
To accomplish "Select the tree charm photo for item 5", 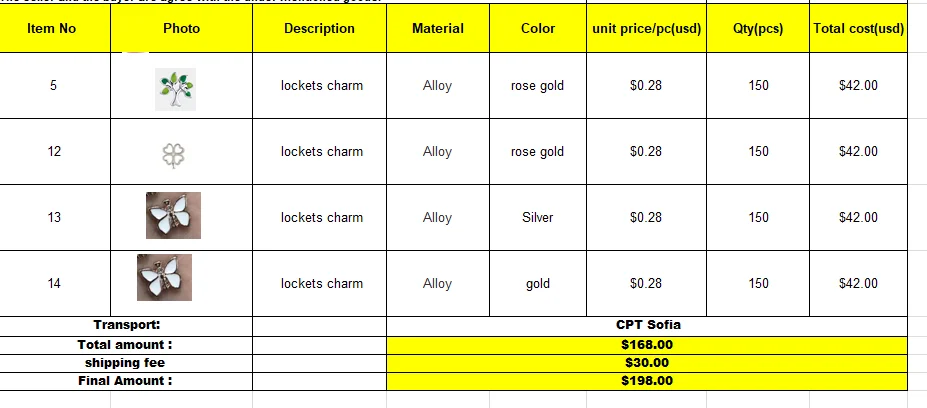I will point(176,89).
